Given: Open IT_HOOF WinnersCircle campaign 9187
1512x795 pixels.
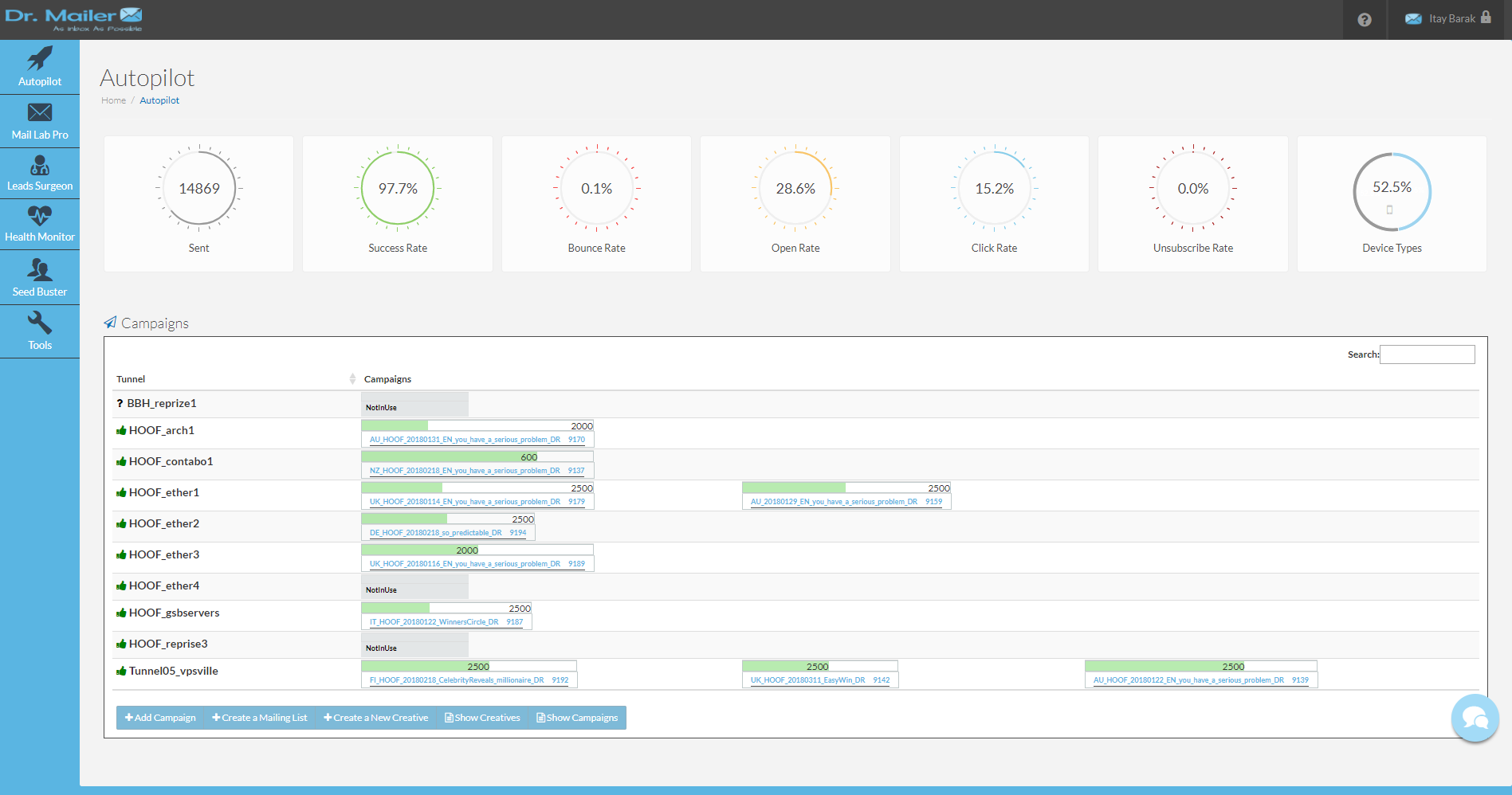Looking at the screenshot, I should pos(446,622).
